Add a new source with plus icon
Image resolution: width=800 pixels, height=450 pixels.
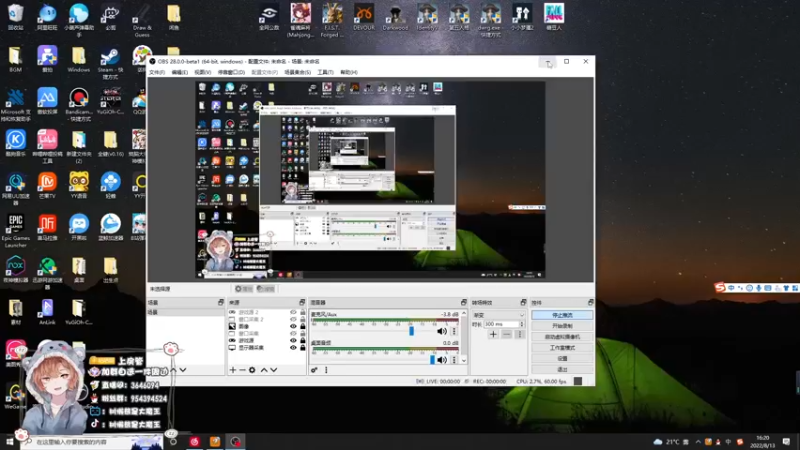pyautogui.click(x=233, y=370)
